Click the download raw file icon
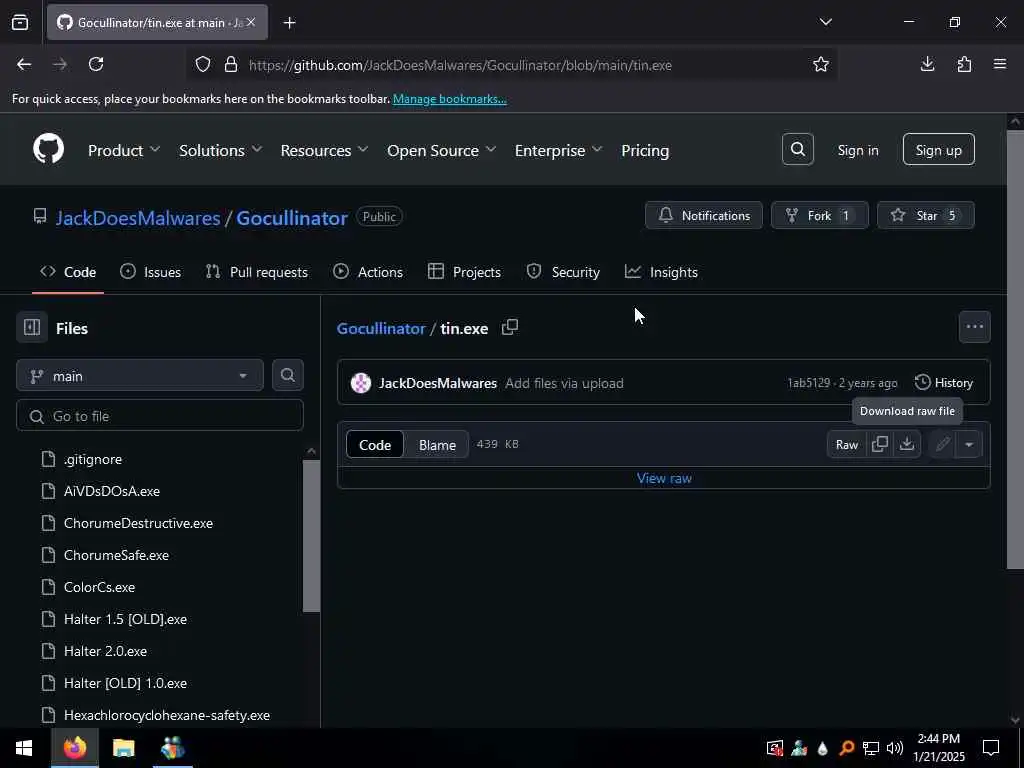Image resolution: width=1024 pixels, height=768 pixels. (907, 444)
